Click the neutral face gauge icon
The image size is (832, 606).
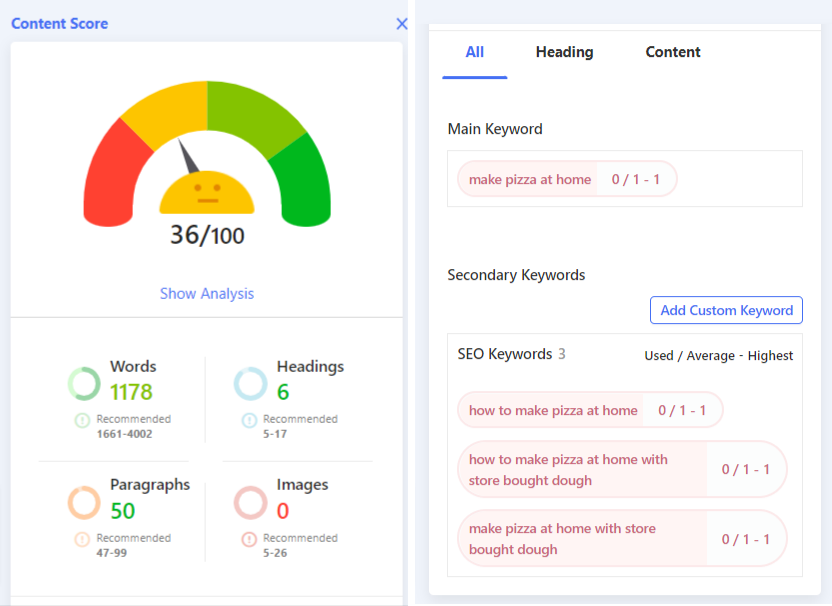tap(207, 193)
